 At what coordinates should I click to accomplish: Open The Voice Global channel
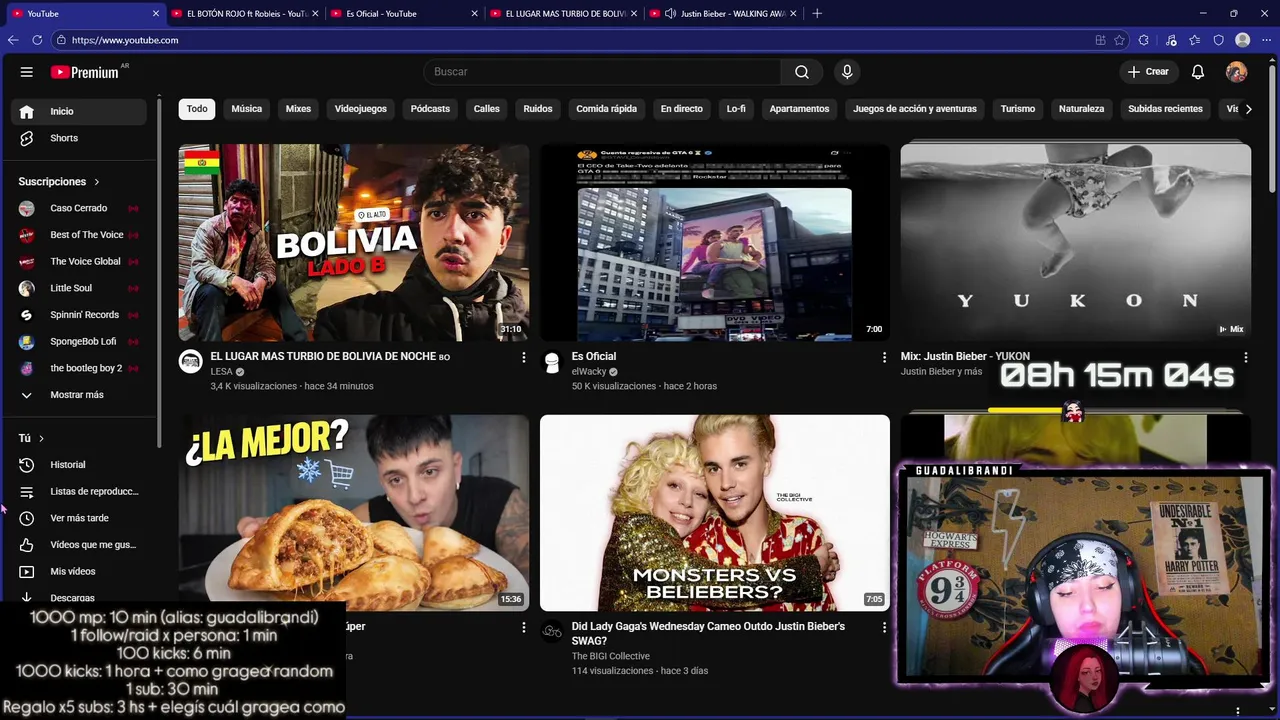tap(80, 261)
